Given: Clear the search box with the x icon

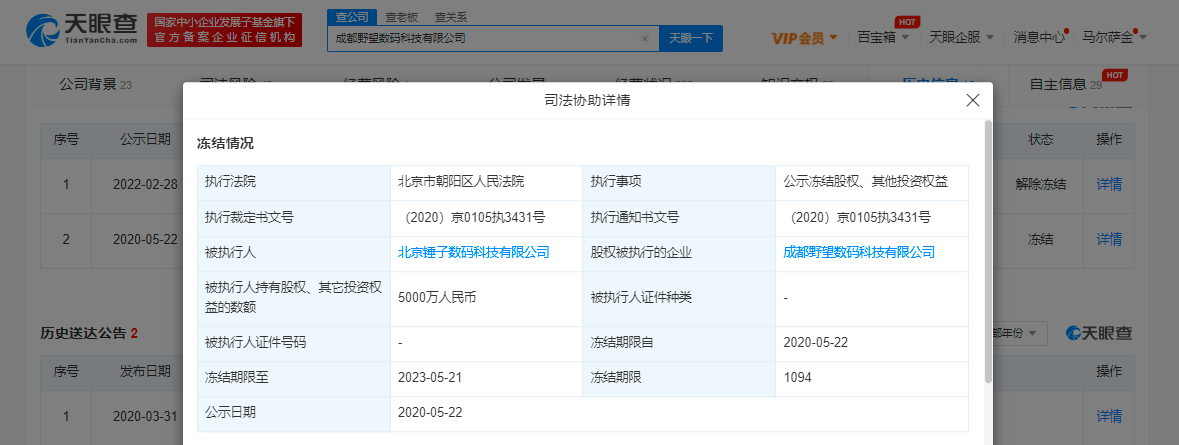Looking at the screenshot, I should point(644,38).
